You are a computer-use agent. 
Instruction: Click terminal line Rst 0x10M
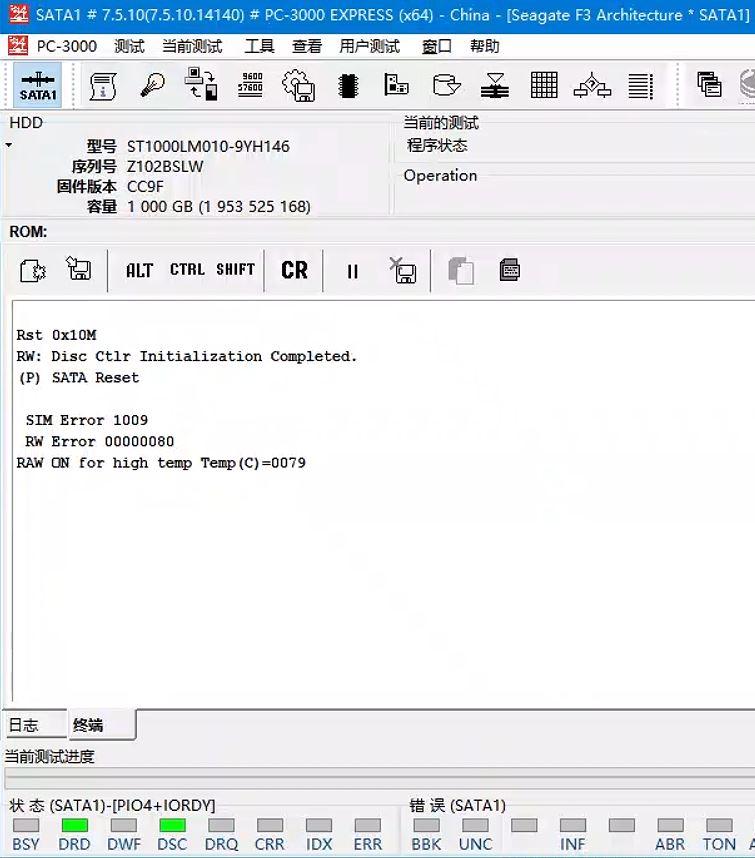[x=56, y=334]
